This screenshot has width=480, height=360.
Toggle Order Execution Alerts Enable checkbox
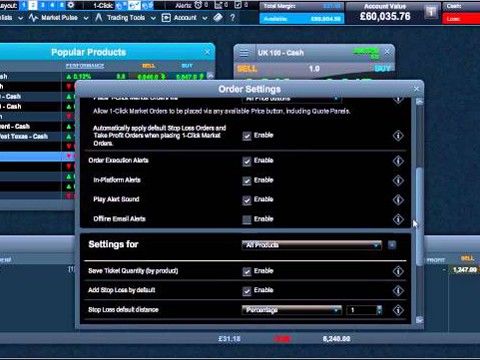[x=247, y=161]
